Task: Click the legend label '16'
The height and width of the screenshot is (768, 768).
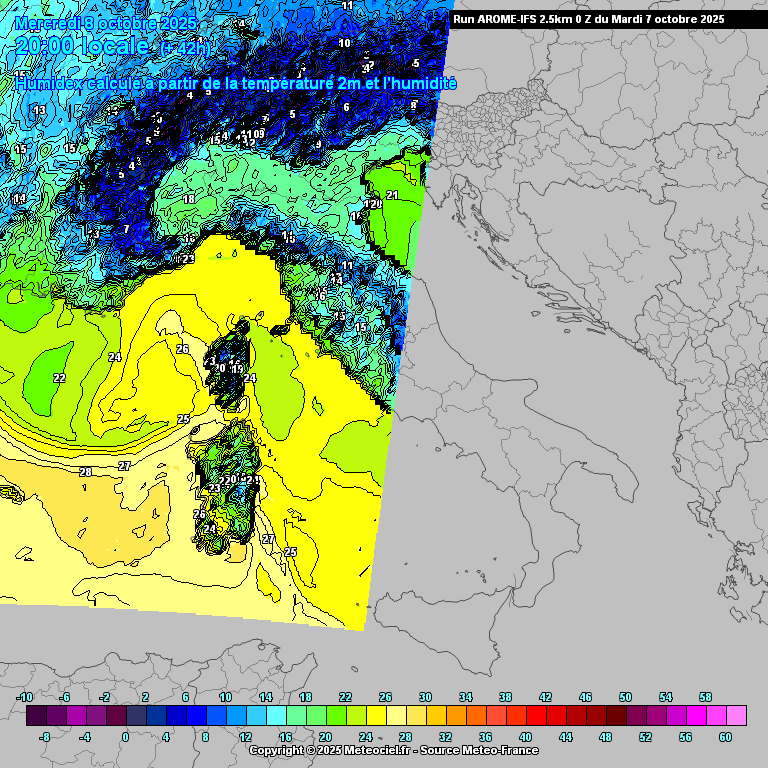Action: click(285, 737)
